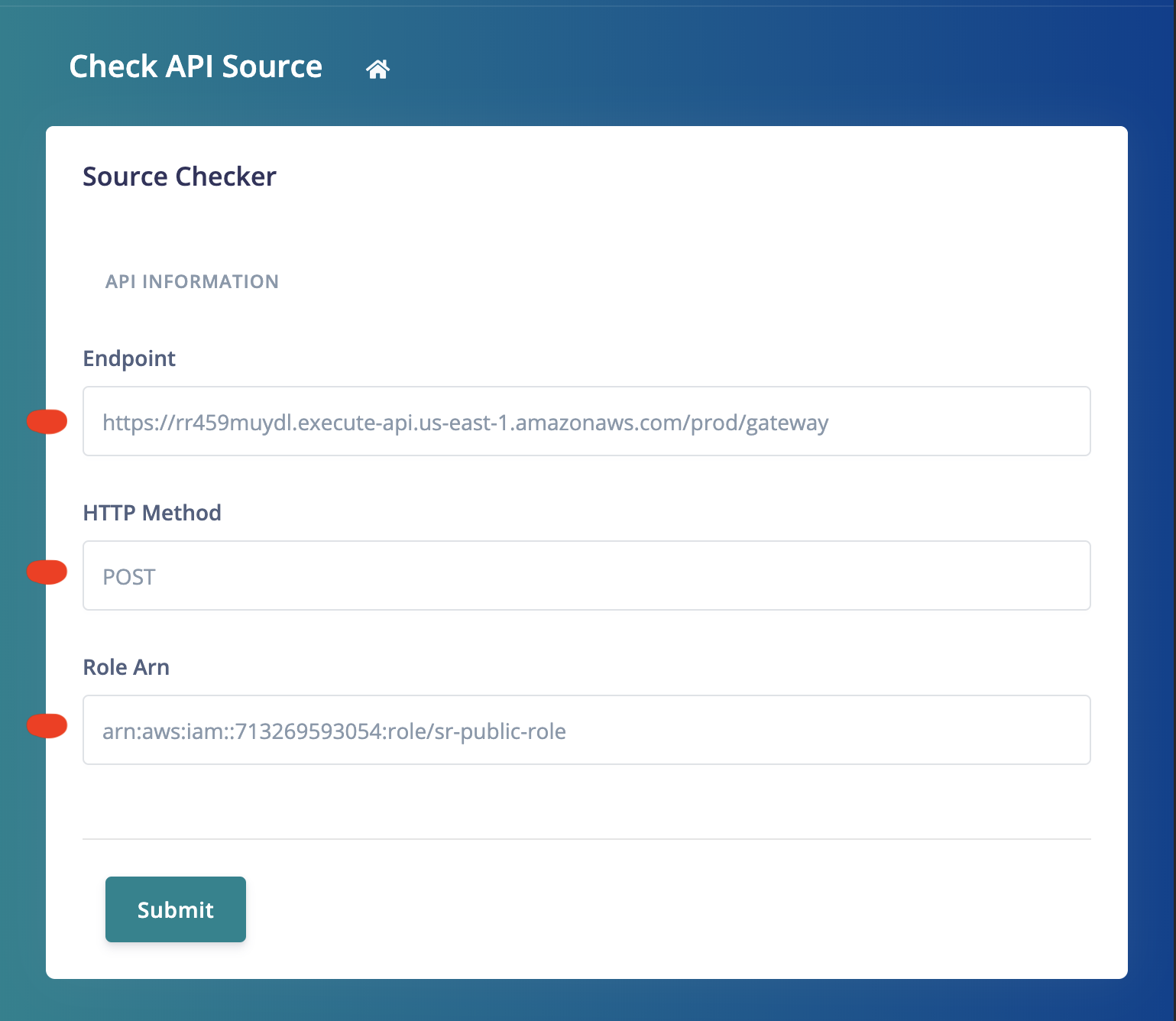Click the red marker beside Role Arn field

click(47, 726)
